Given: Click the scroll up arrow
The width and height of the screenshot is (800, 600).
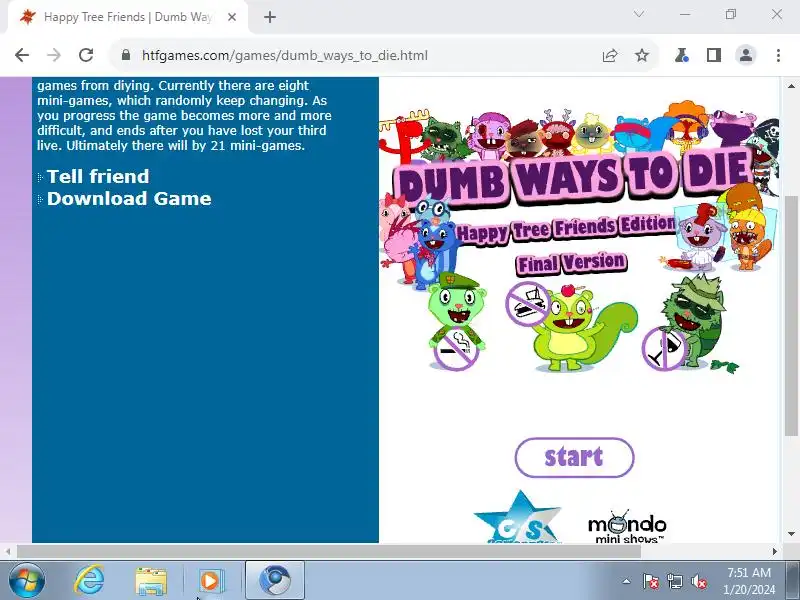Looking at the screenshot, I should click(x=791, y=86).
